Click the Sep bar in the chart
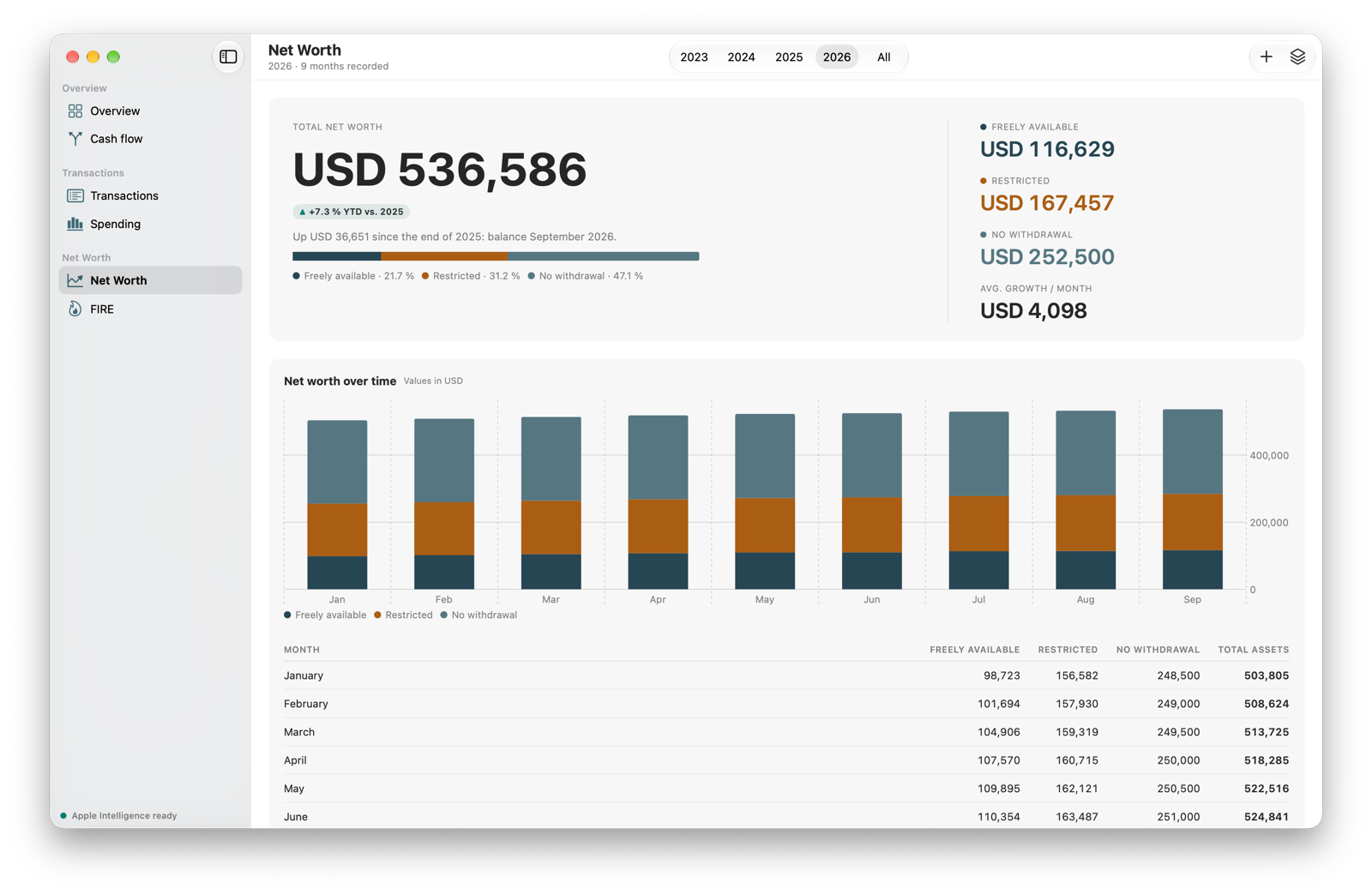The image size is (1372, 894). 1192,499
